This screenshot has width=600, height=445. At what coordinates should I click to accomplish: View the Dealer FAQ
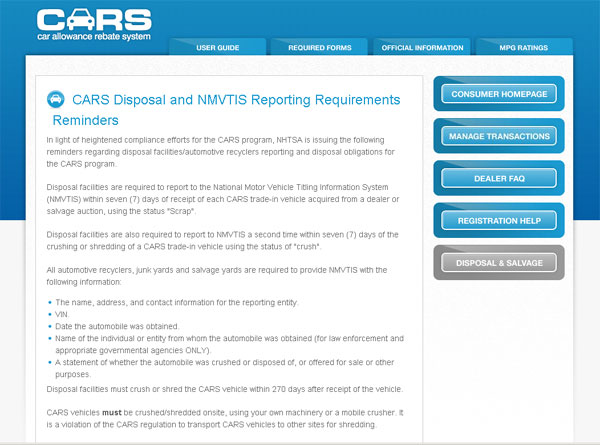click(499, 178)
